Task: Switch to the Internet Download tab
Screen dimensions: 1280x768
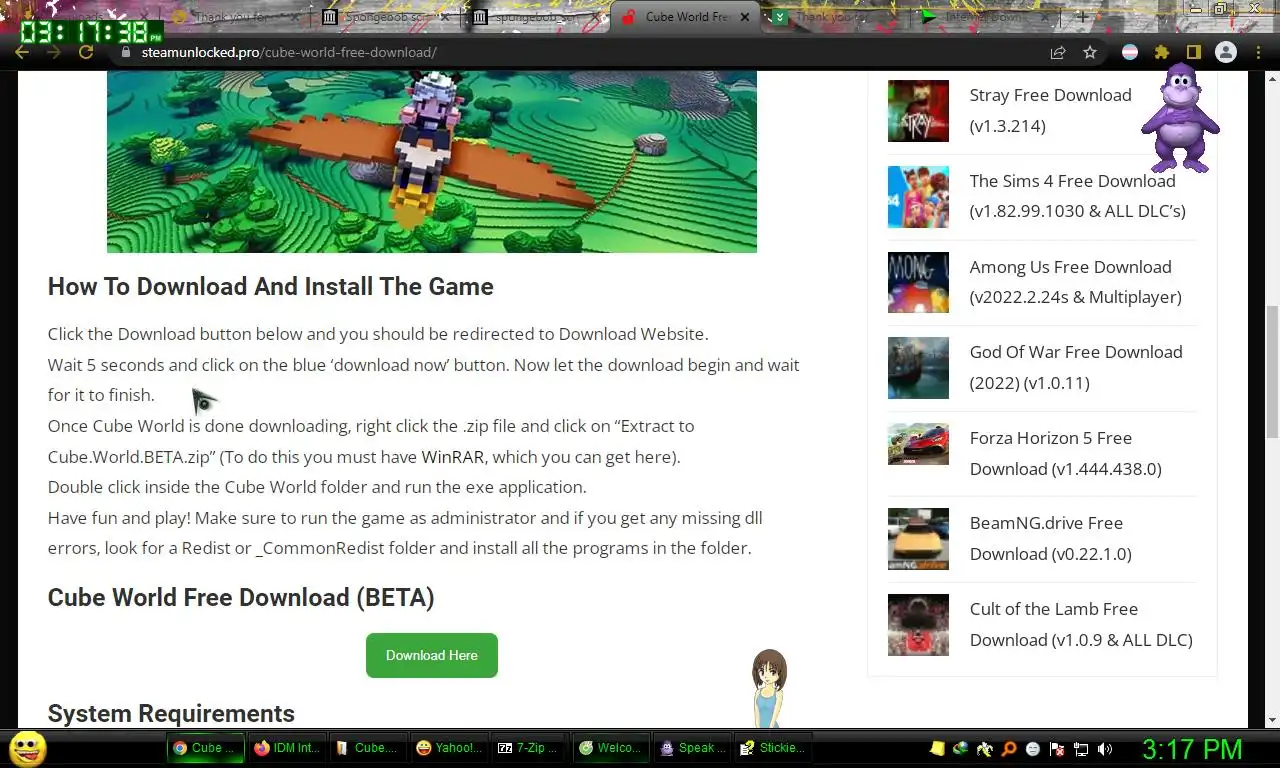Action: pos(985,17)
